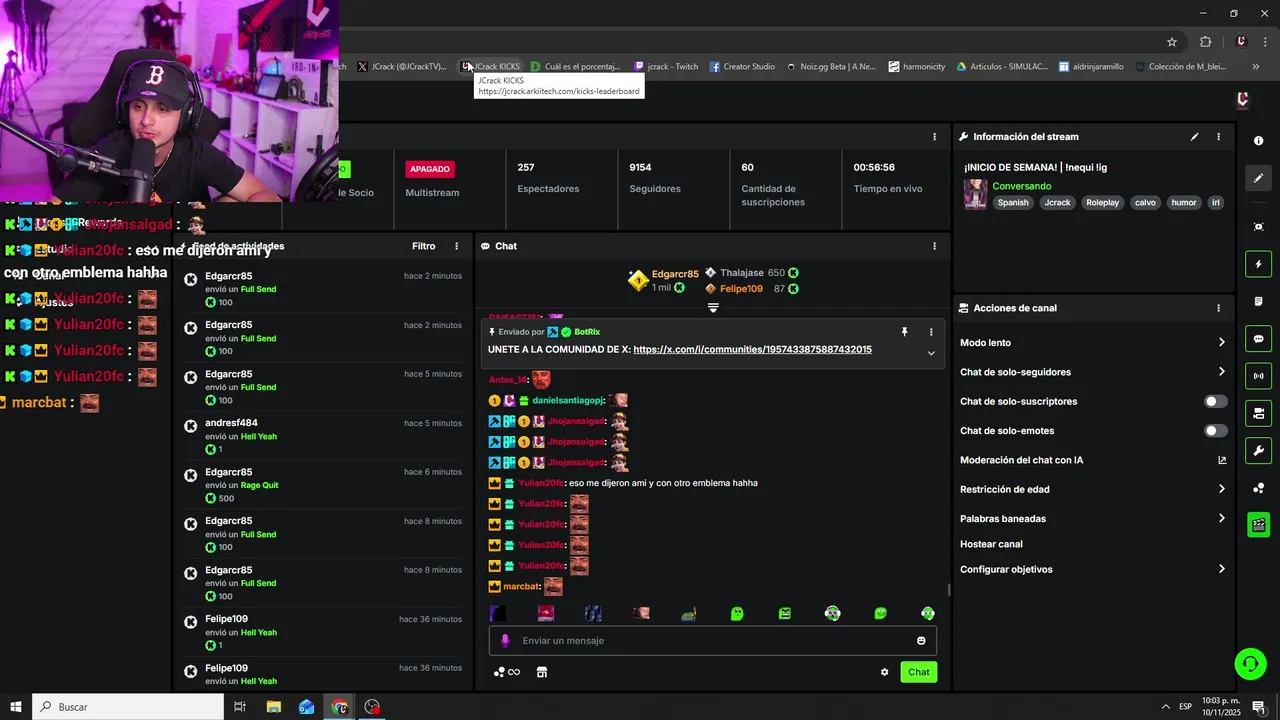
Task: Click the Buscar taskbar search box
Action: pyautogui.click(x=128, y=707)
